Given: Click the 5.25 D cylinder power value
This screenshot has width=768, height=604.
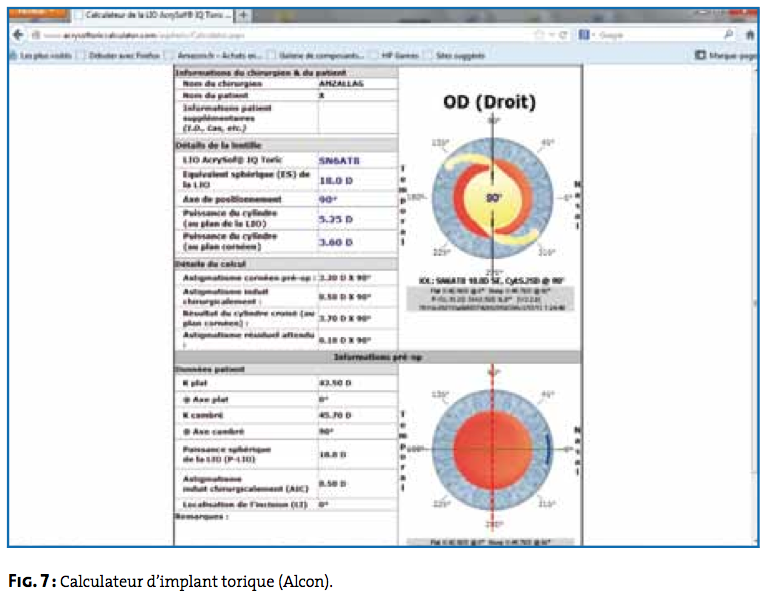Looking at the screenshot, I should click(336, 219).
